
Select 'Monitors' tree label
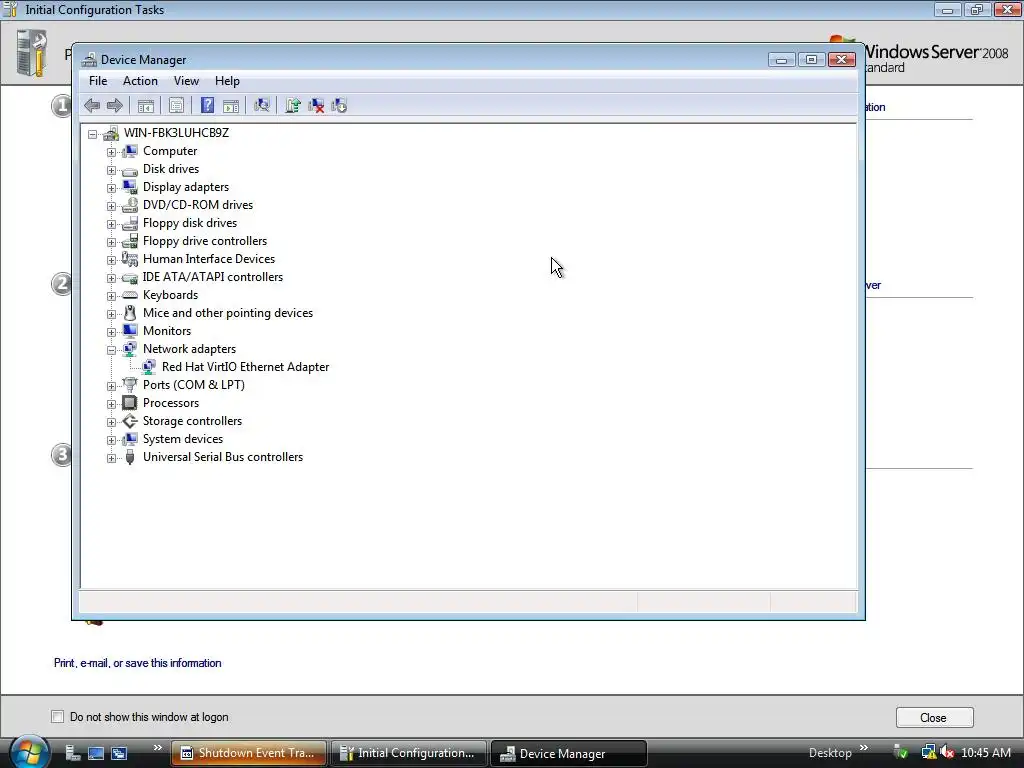[167, 331]
